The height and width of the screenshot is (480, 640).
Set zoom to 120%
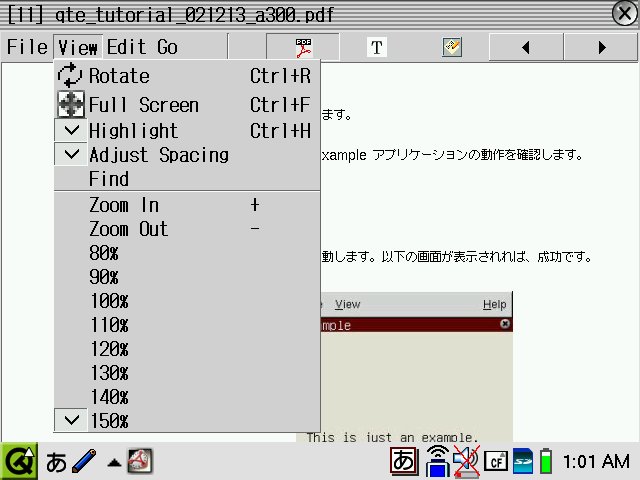pyautogui.click(x=187, y=349)
